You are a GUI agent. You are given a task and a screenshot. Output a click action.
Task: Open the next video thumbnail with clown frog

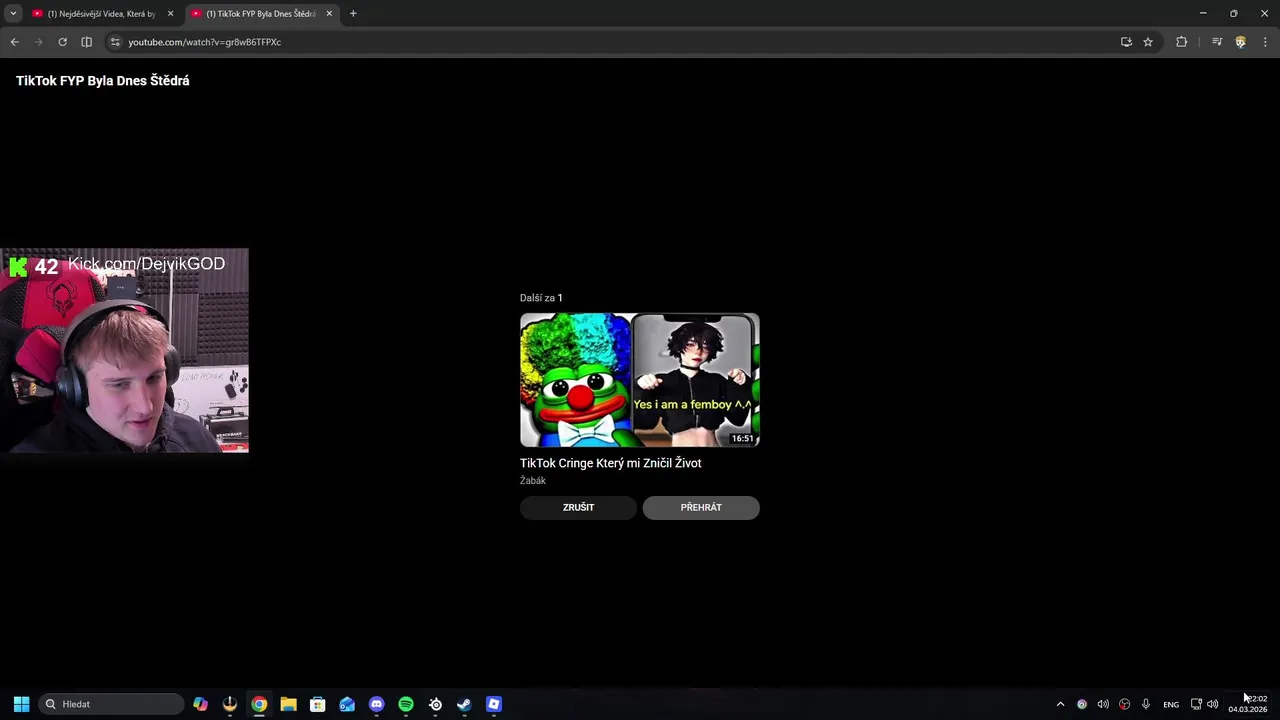click(640, 380)
